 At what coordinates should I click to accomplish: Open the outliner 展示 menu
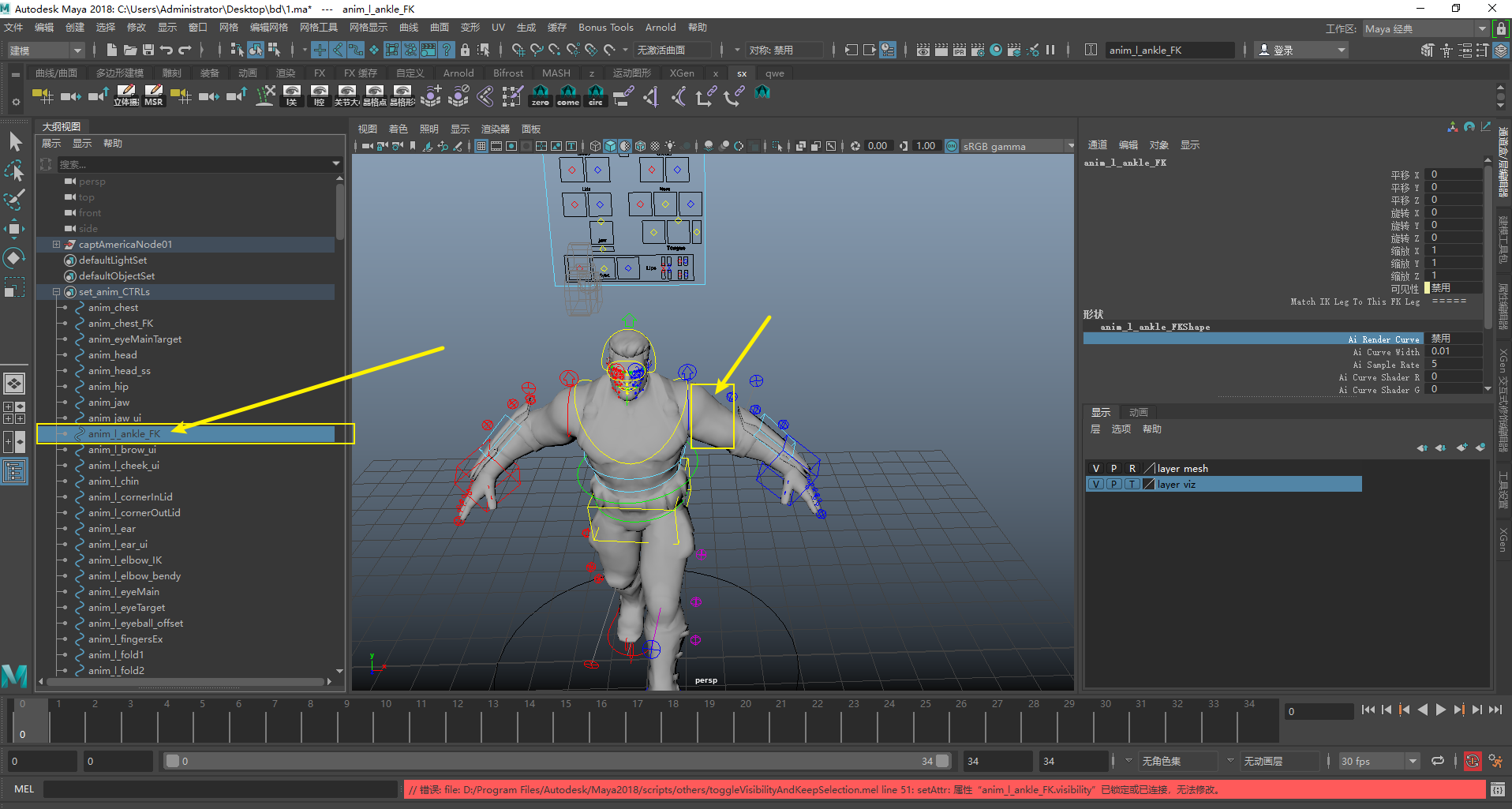pos(51,144)
